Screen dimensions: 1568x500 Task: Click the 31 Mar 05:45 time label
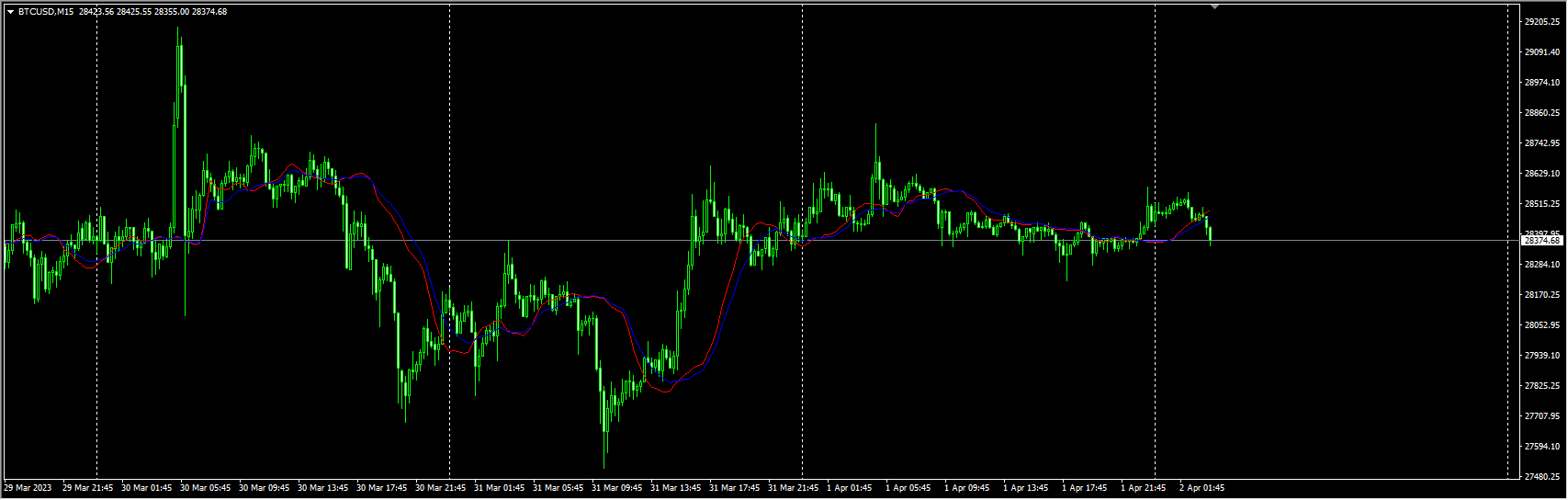coord(558,488)
